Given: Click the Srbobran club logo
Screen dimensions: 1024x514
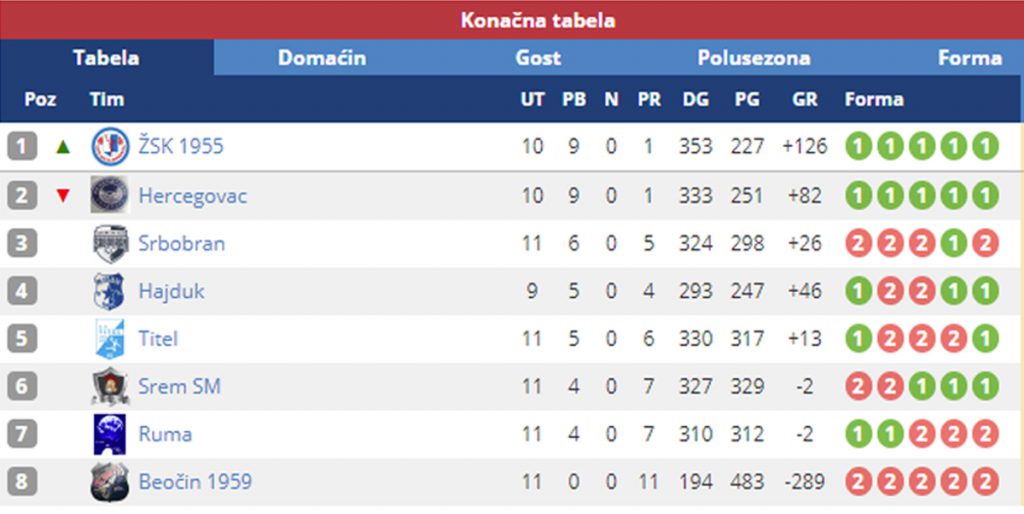Looking at the screenshot, I should point(110,243).
